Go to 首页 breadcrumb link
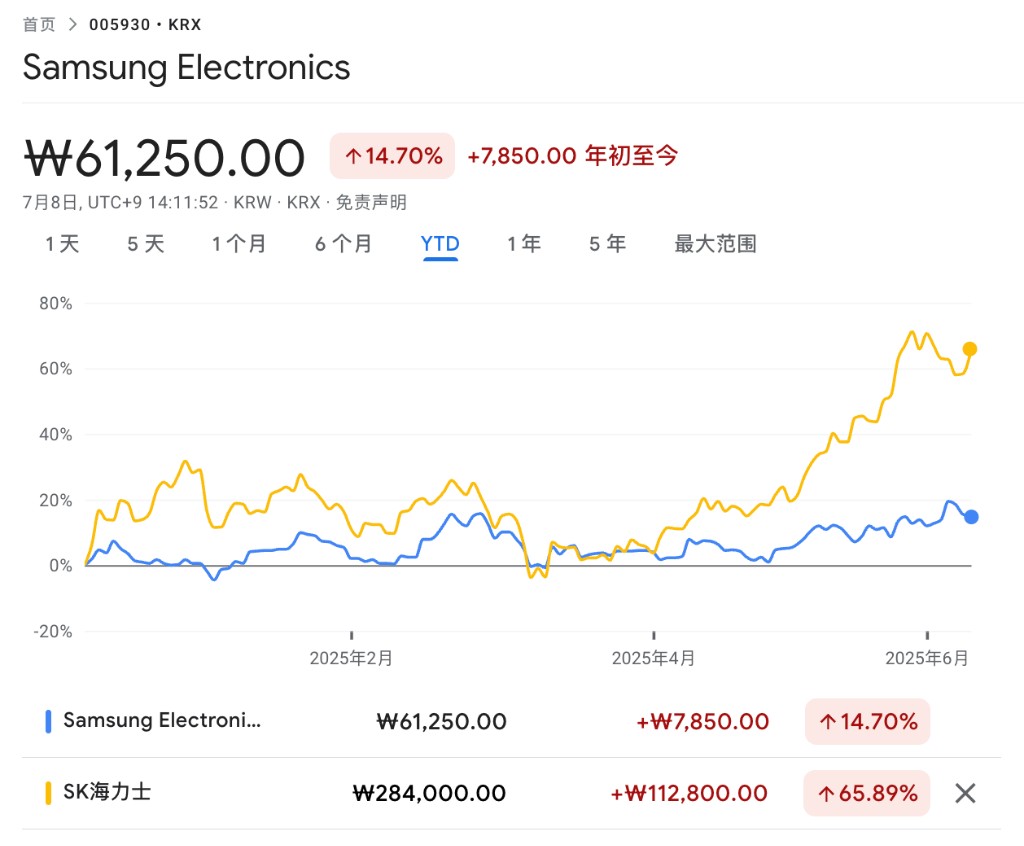1024x846 pixels. [39, 24]
